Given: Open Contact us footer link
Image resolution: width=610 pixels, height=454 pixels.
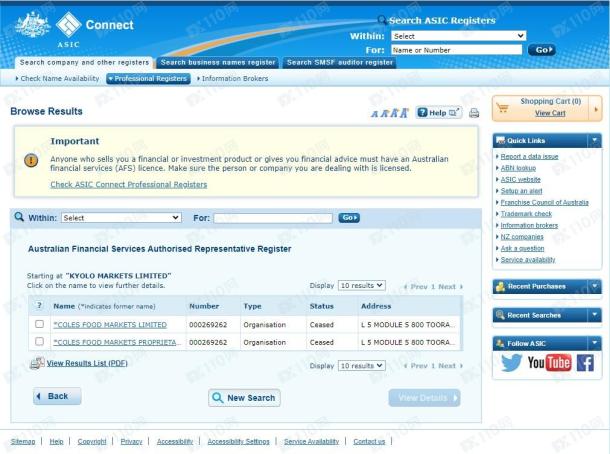Looking at the screenshot, I should pos(369,441).
